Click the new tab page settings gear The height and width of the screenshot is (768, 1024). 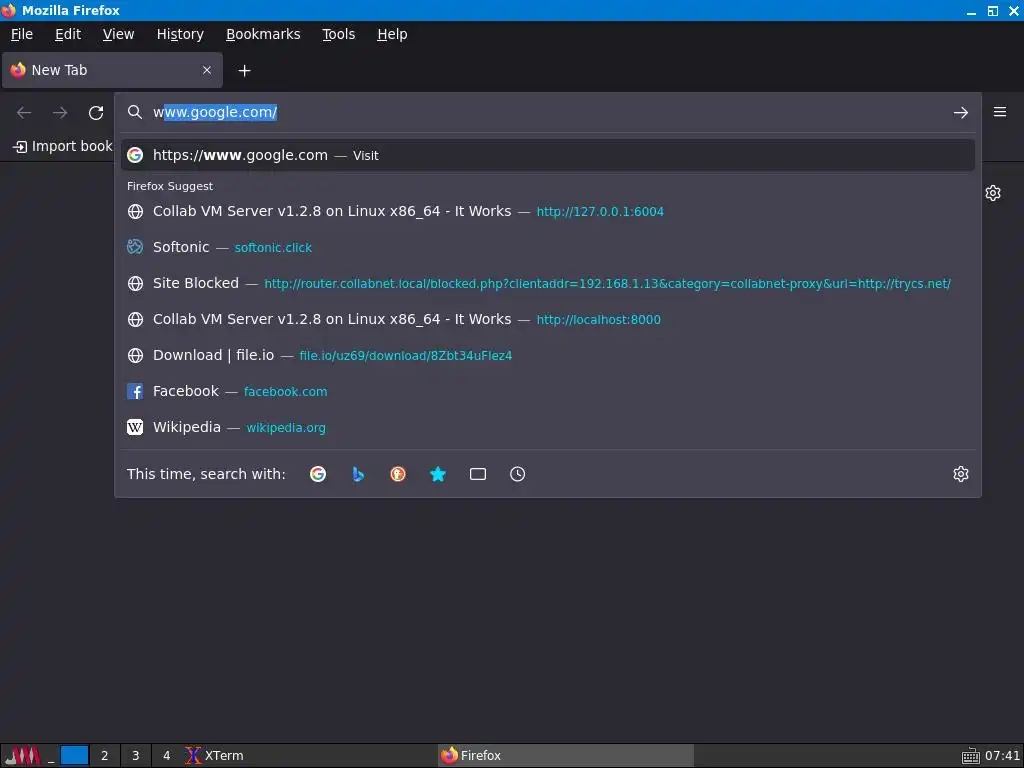click(993, 193)
